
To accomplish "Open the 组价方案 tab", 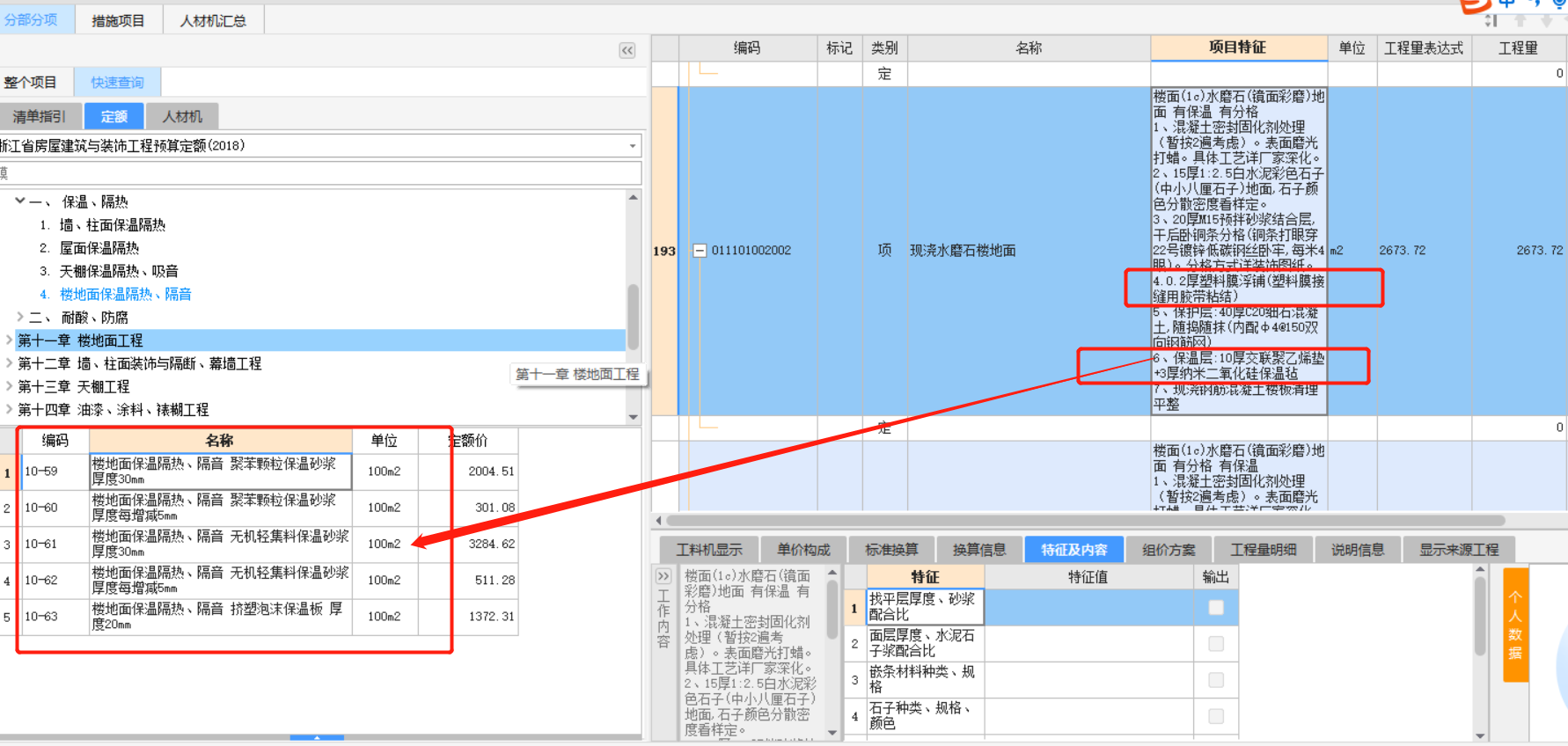I will point(1169,550).
